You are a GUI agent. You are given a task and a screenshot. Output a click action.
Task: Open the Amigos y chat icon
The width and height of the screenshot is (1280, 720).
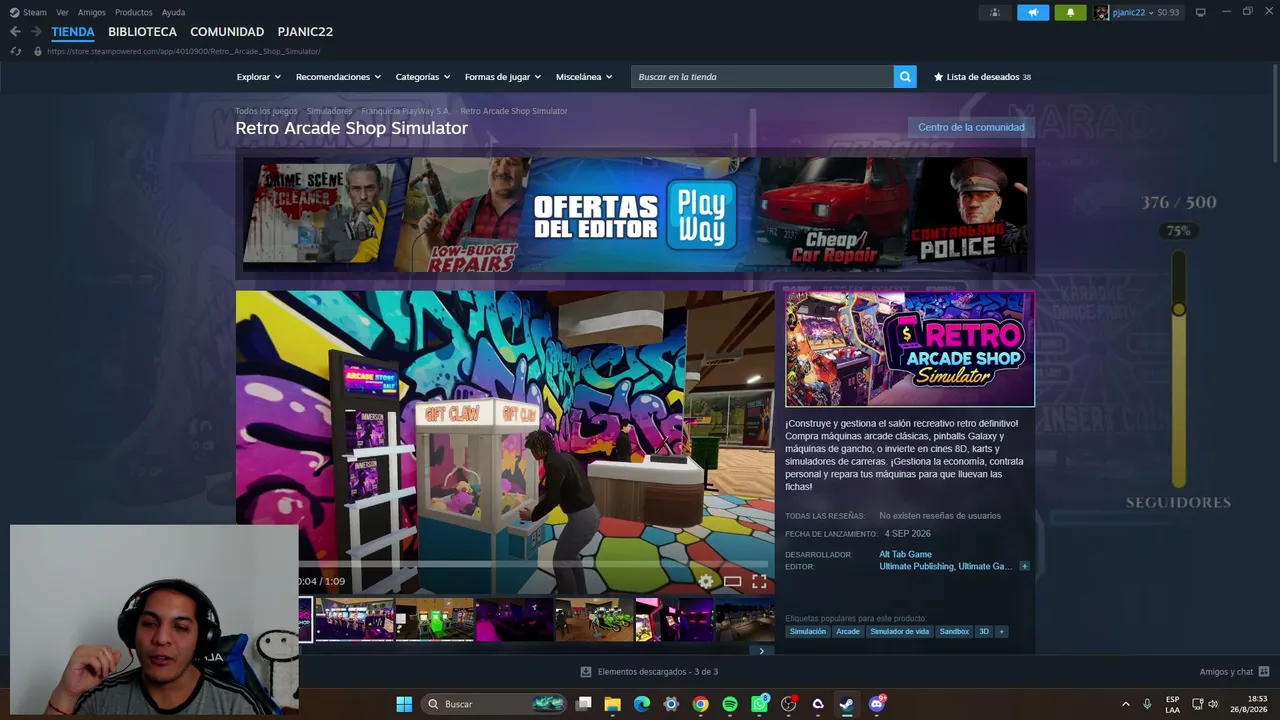pos(1264,672)
